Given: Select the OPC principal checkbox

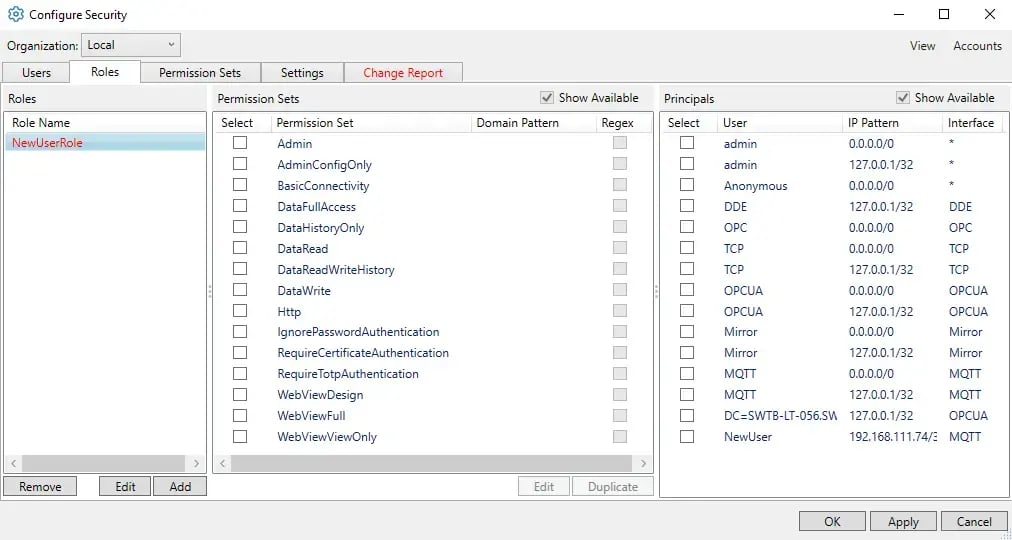Looking at the screenshot, I should (x=687, y=227).
